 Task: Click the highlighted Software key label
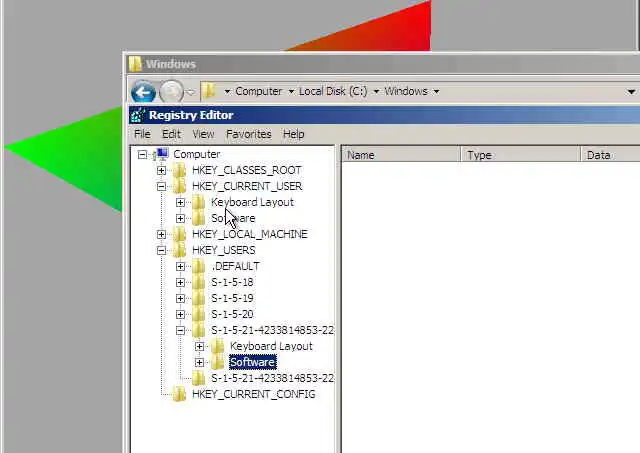click(x=252, y=362)
